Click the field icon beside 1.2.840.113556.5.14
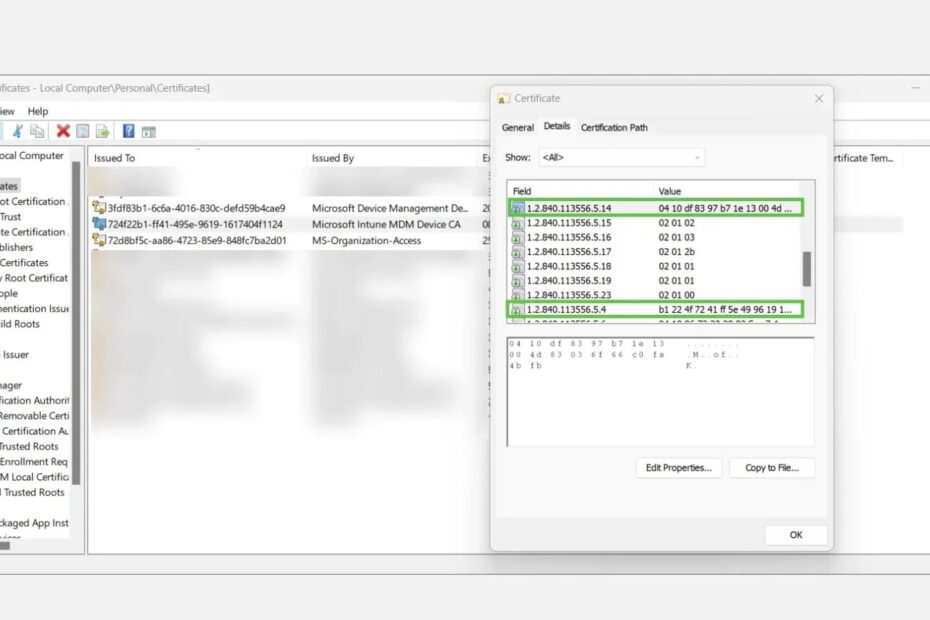930x620 pixels. (517, 209)
